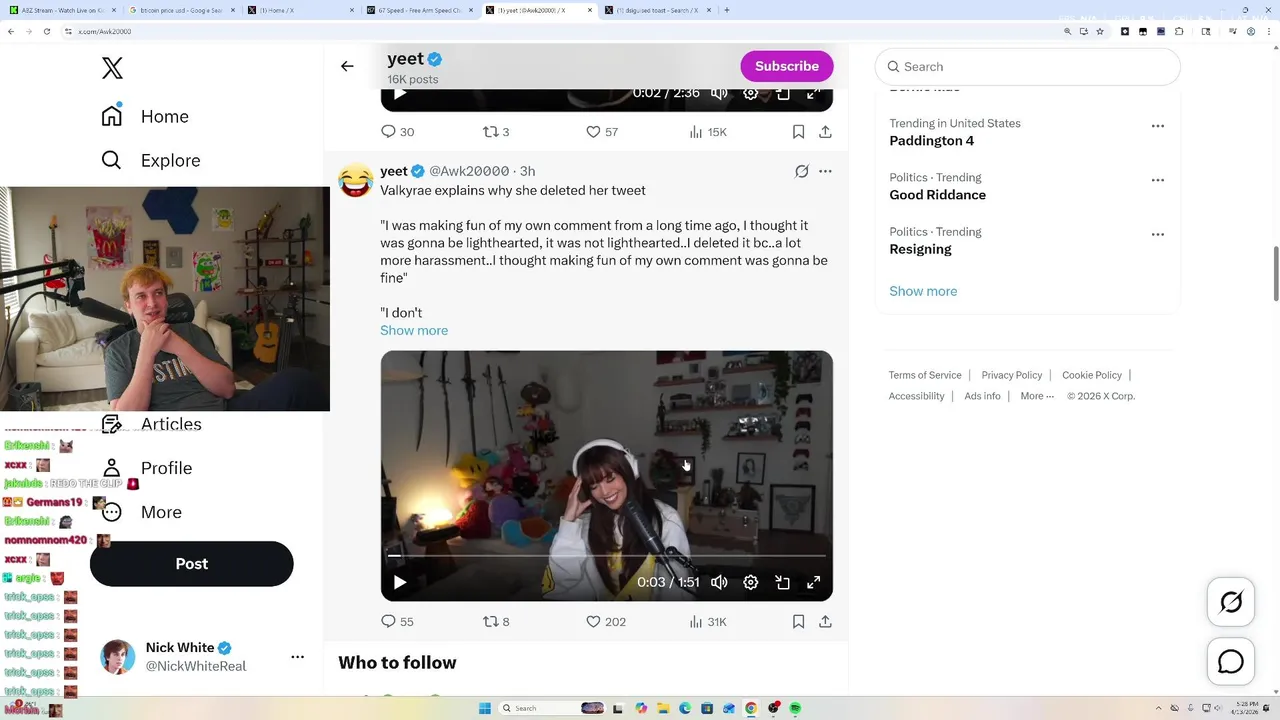Open Explore in sidebar
The image size is (1280, 720).
click(x=151, y=160)
